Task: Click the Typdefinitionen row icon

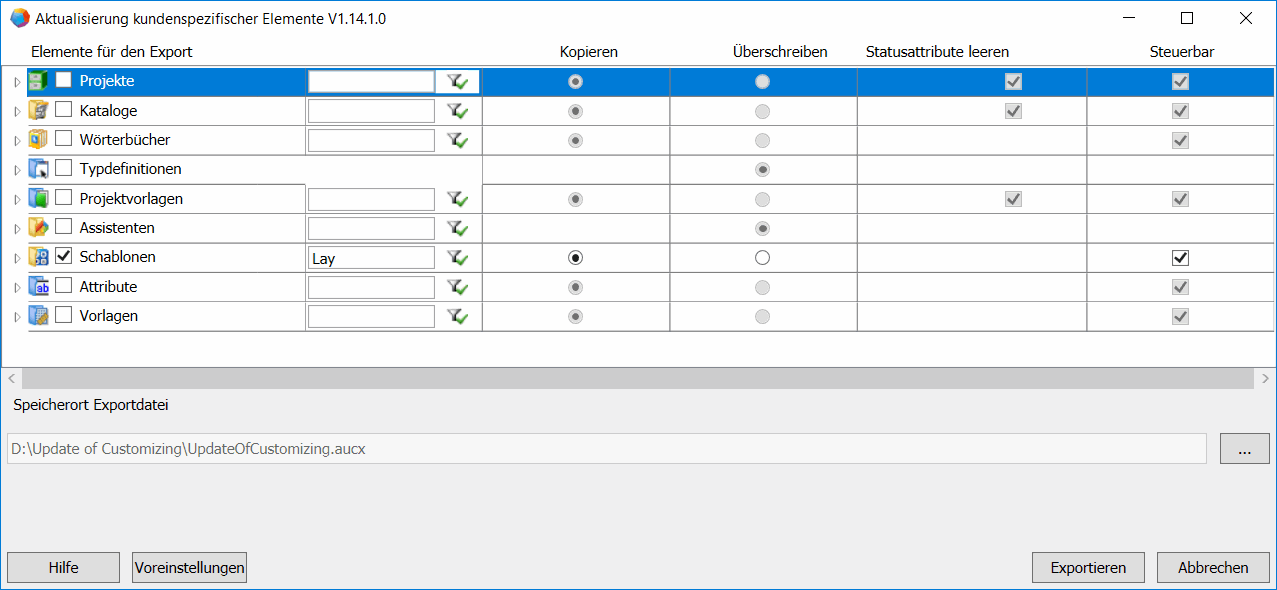Action: coord(39,169)
